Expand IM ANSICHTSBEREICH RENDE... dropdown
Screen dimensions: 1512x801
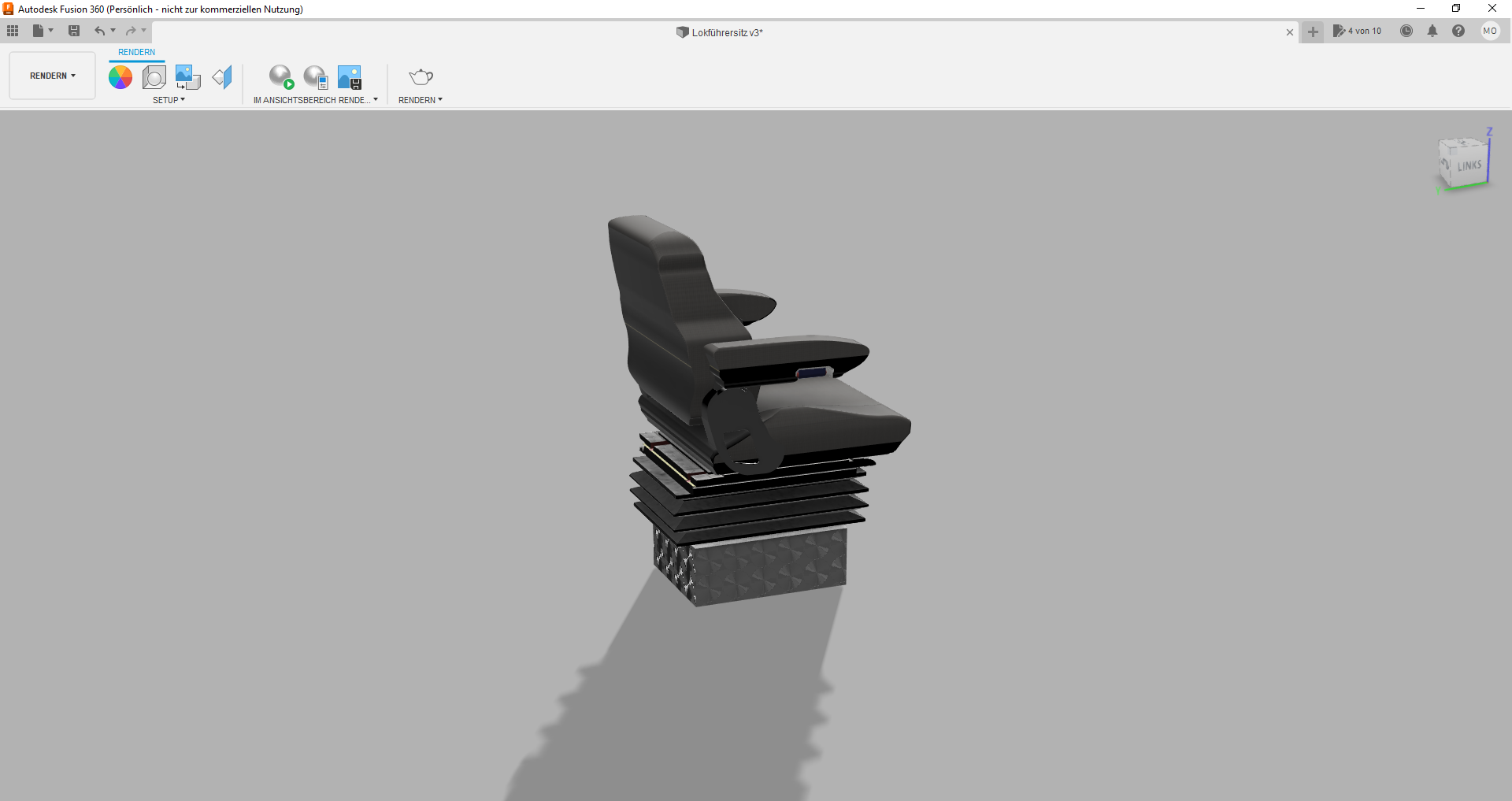click(316, 100)
